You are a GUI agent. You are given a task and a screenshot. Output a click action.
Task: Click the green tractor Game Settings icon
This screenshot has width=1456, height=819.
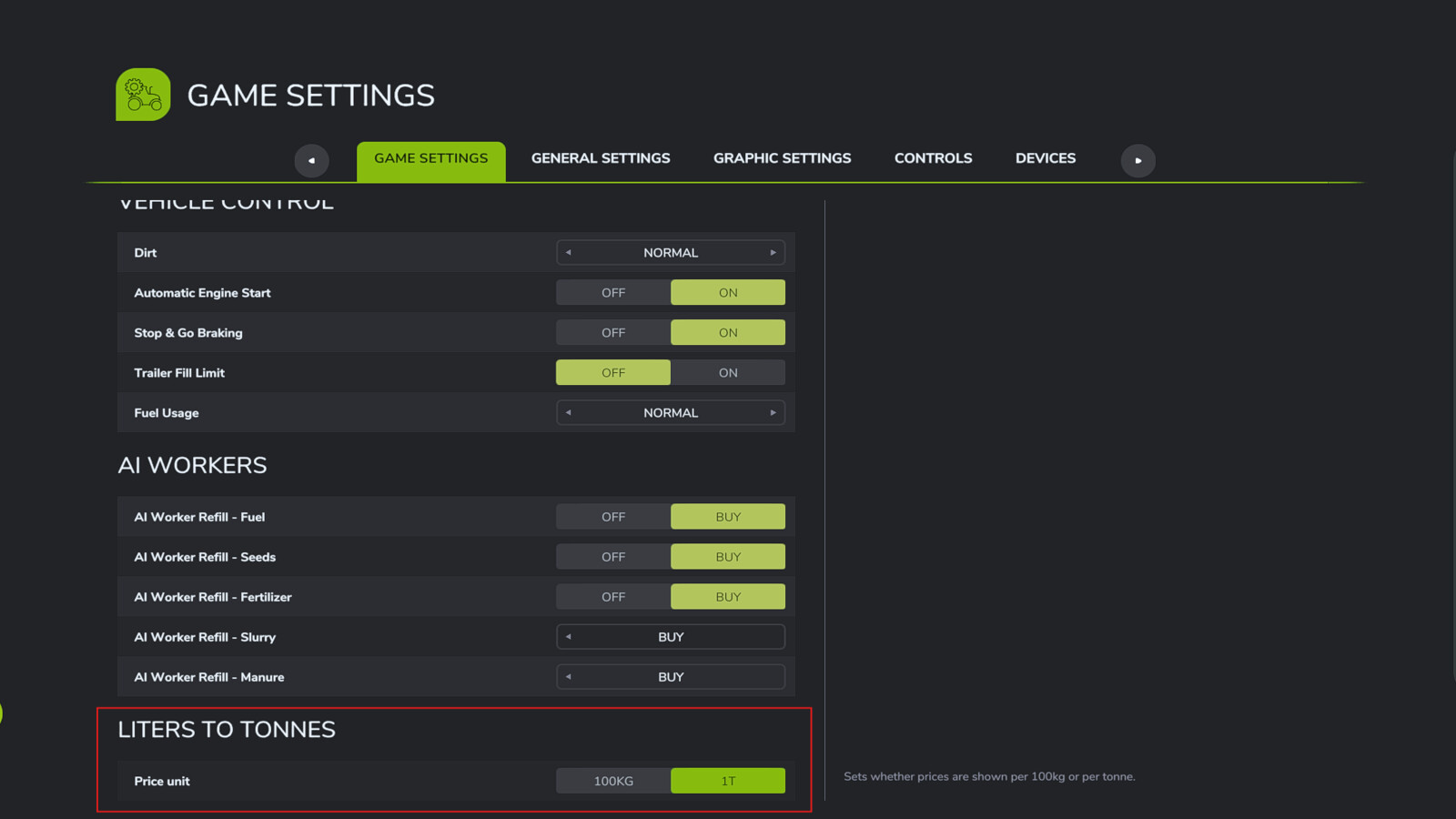point(143,95)
